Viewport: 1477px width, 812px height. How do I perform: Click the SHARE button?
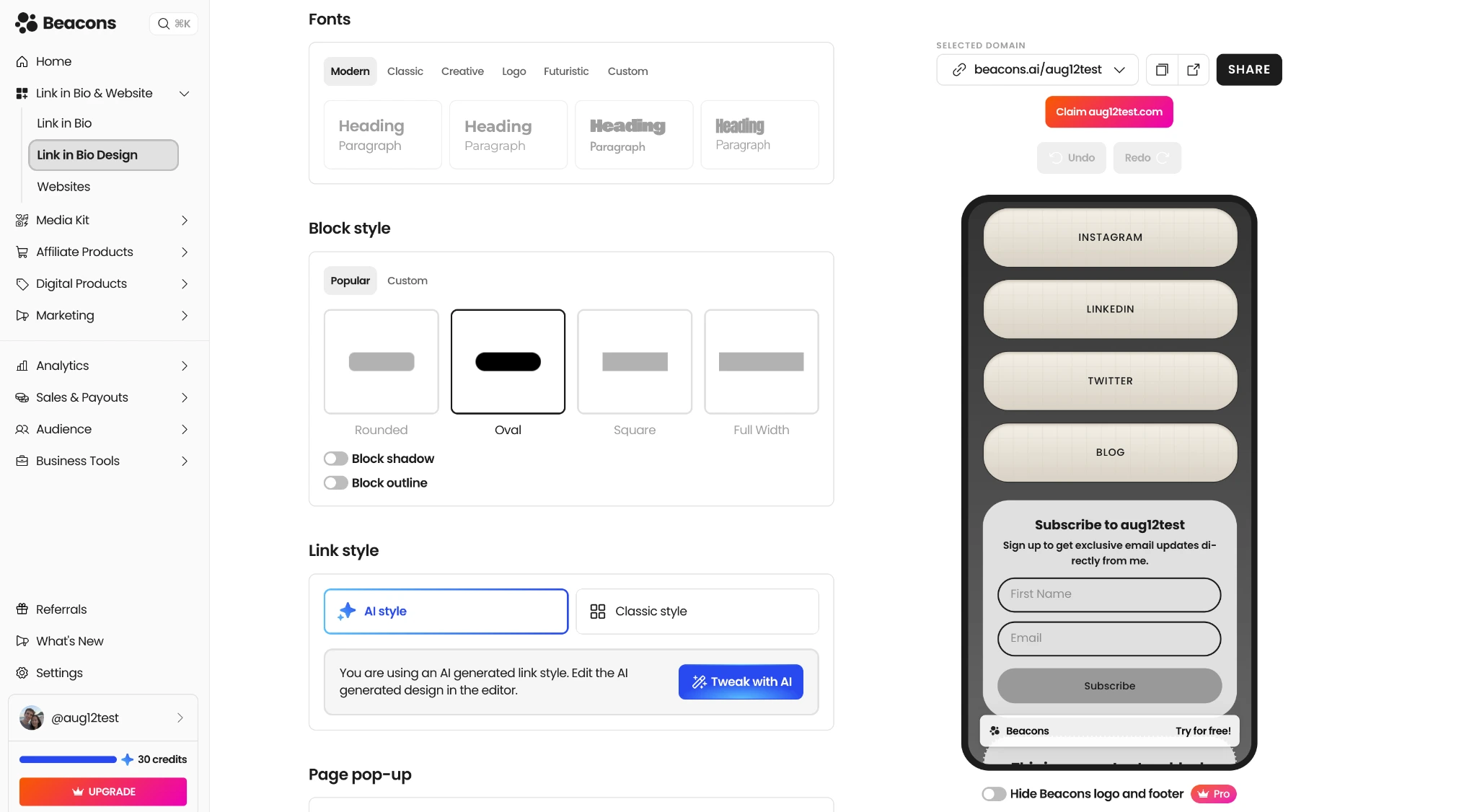(x=1249, y=69)
